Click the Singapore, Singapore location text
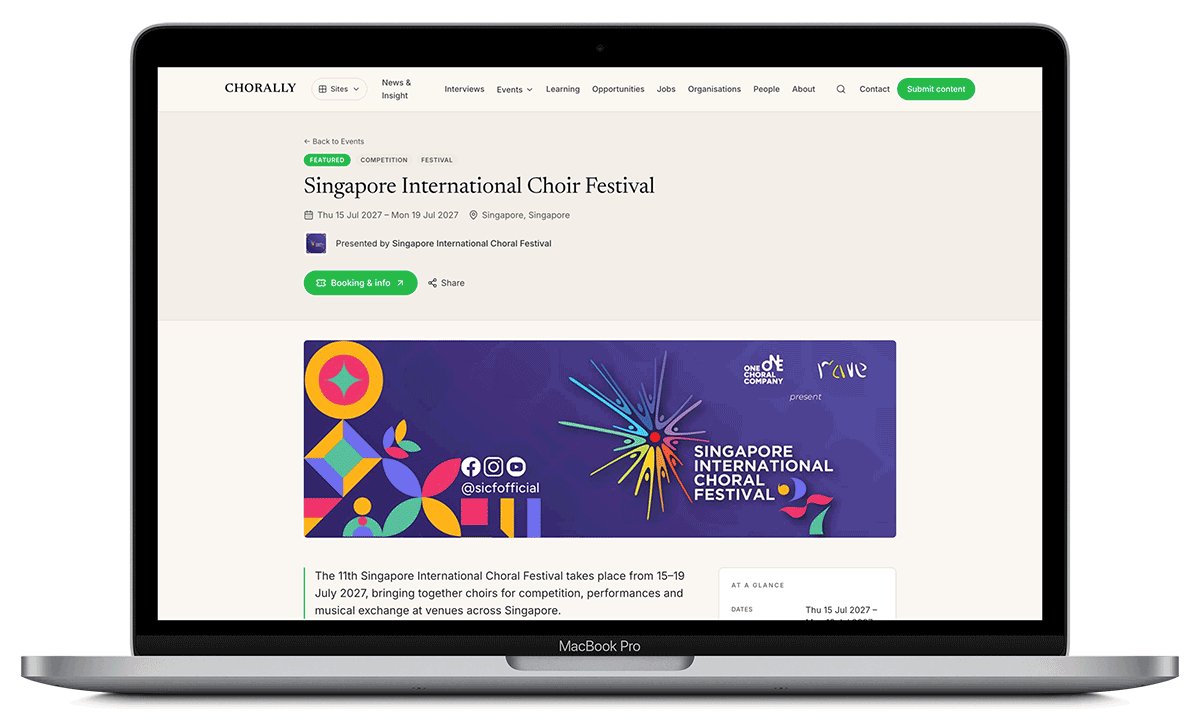This screenshot has width=1200, height=720. 526,215
